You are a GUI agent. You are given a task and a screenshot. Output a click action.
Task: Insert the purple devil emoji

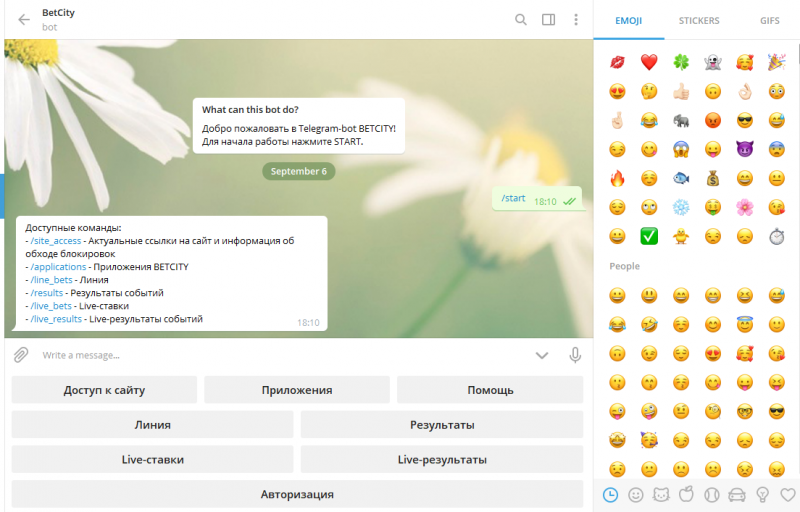745,149
